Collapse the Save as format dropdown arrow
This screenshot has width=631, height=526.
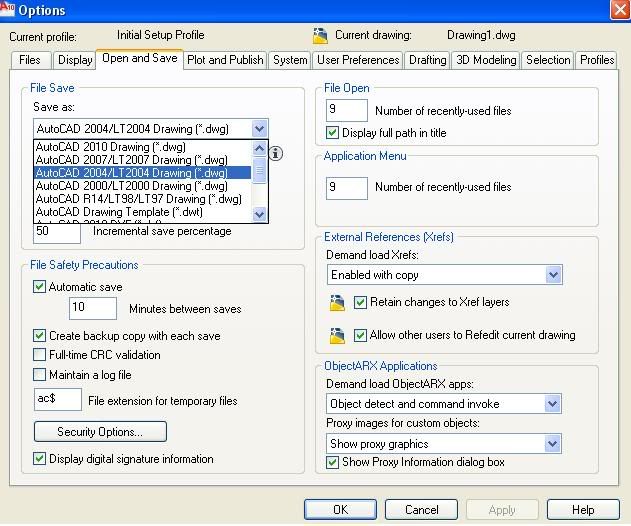260,129
